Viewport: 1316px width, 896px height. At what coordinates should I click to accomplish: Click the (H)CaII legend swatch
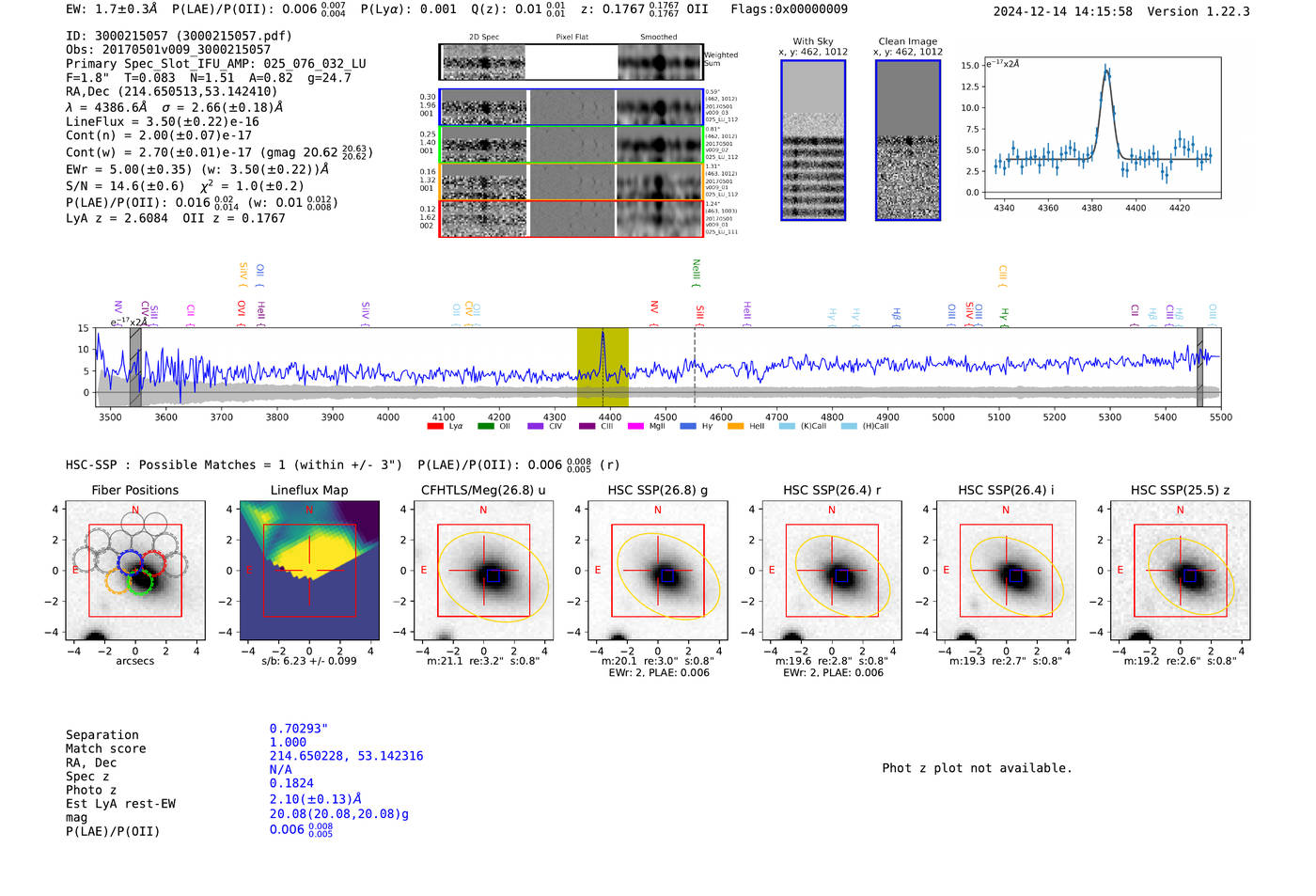[849, 427]
